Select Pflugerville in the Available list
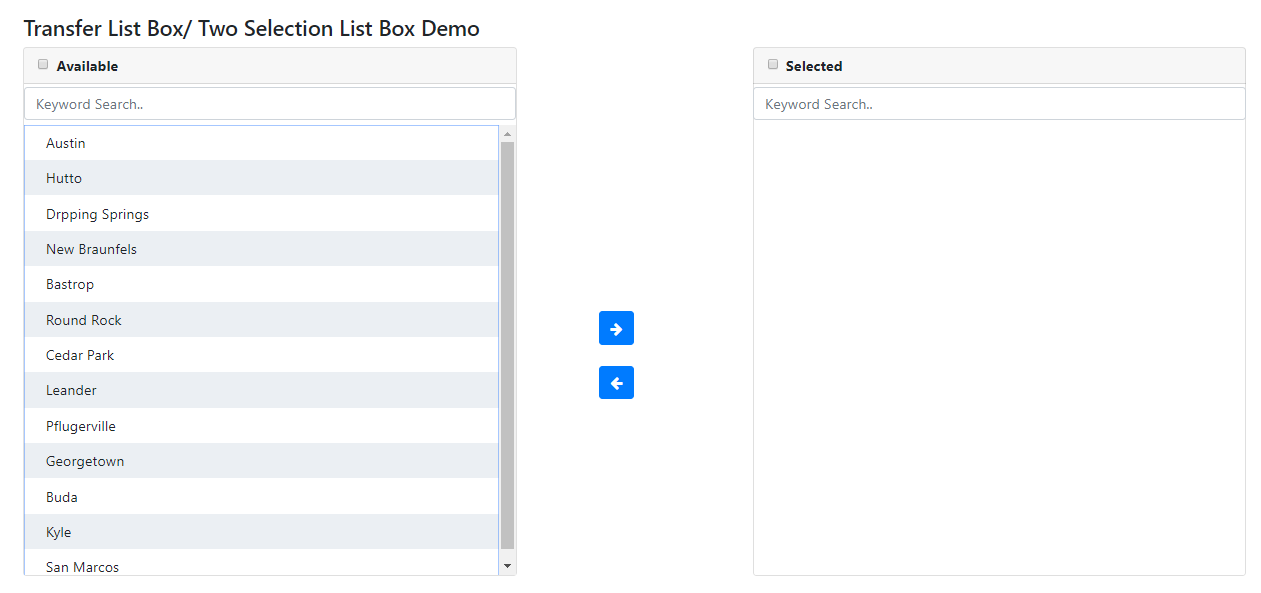Viewport: 1261px width, 593px height. [261, 426]
